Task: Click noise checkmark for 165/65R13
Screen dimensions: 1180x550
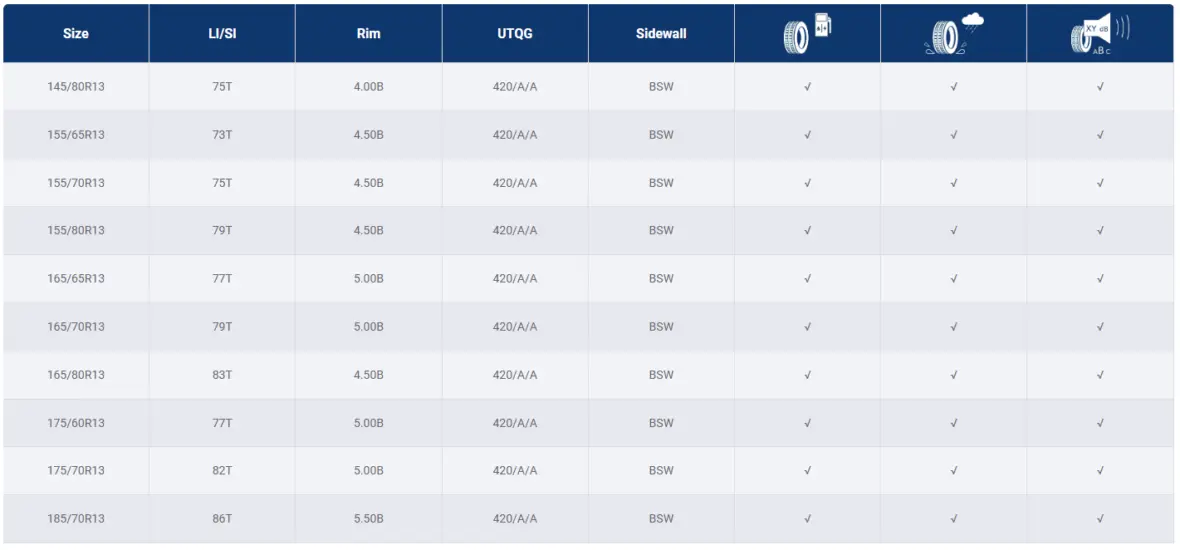Action: tap(1100, 279)
